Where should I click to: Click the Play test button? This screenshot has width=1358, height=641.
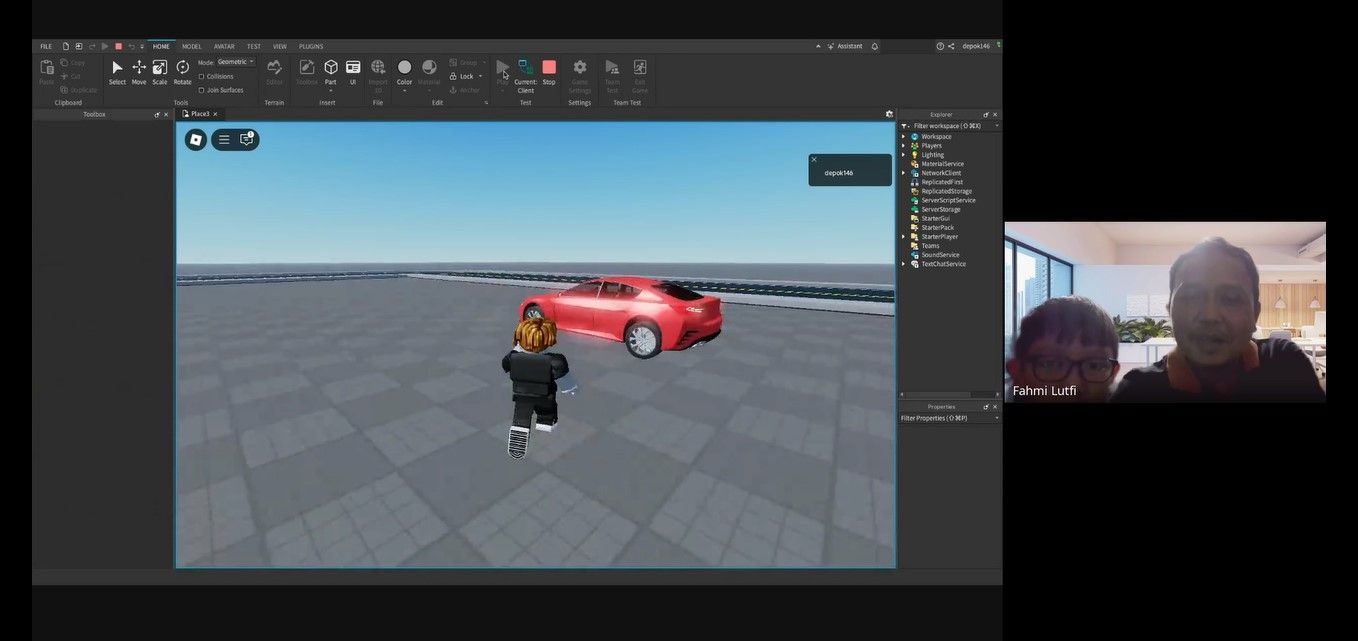(x=502, y=68)
